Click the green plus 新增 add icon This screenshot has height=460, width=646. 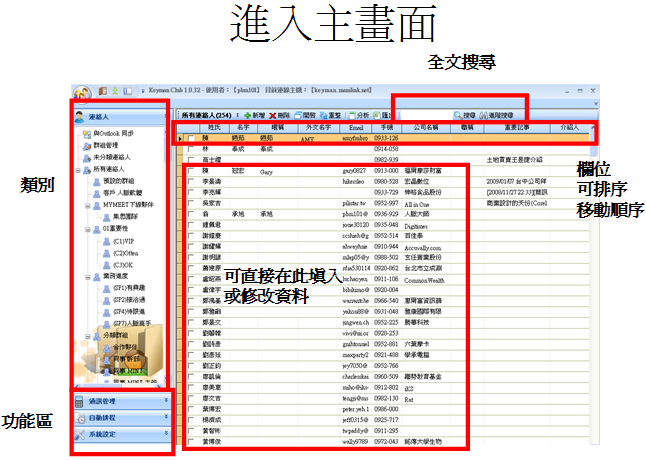pos(247,116)
